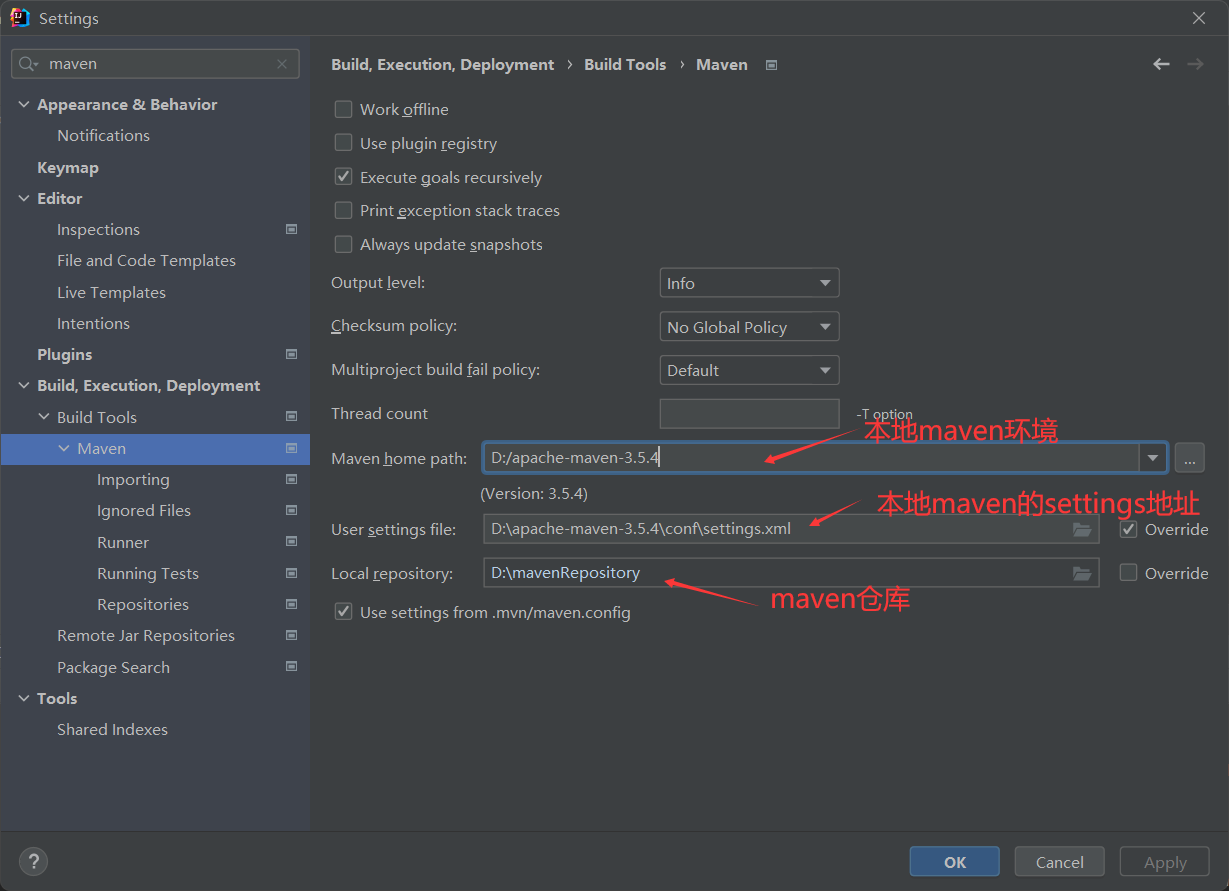1229x891 pixels.
Task: Go back using the left arrow
Action: click(1161, 64)
